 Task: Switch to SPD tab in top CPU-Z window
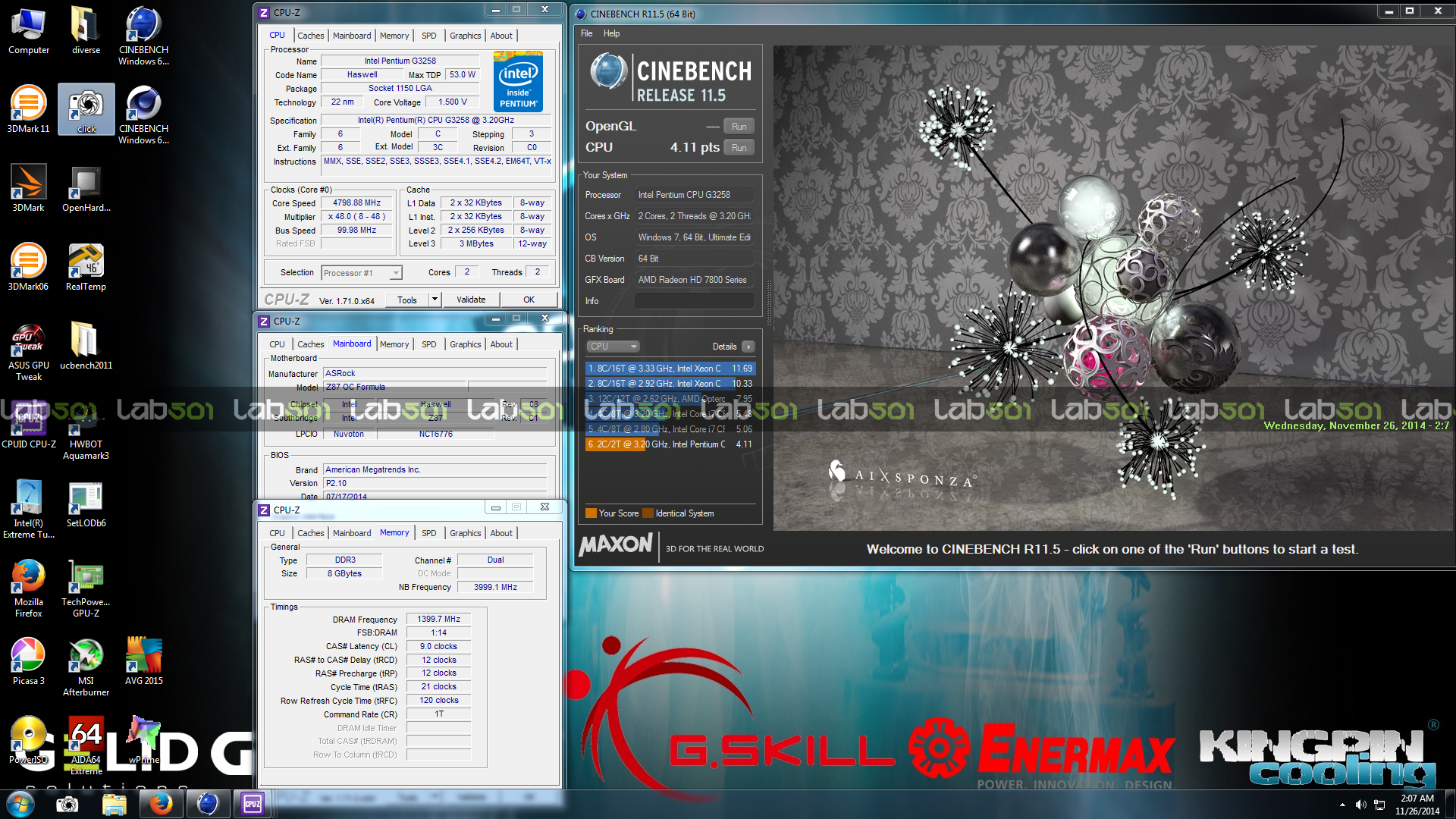point(429,36)
